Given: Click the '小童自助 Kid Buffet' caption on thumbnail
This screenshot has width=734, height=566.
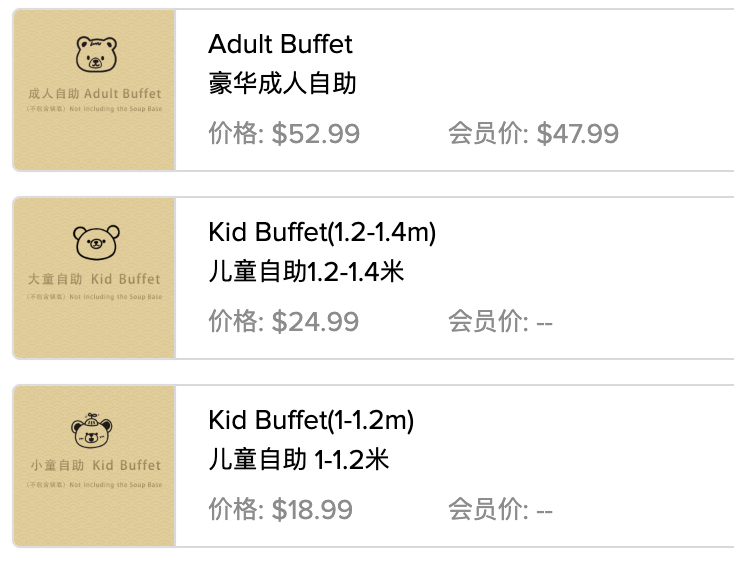Looking at the screenshot, I should coord(94,466).
